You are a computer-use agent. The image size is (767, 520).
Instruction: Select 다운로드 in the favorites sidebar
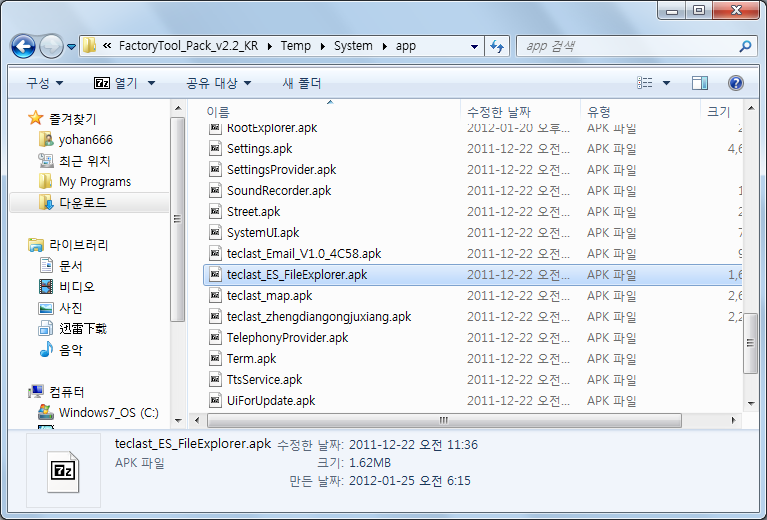(82, 202)
